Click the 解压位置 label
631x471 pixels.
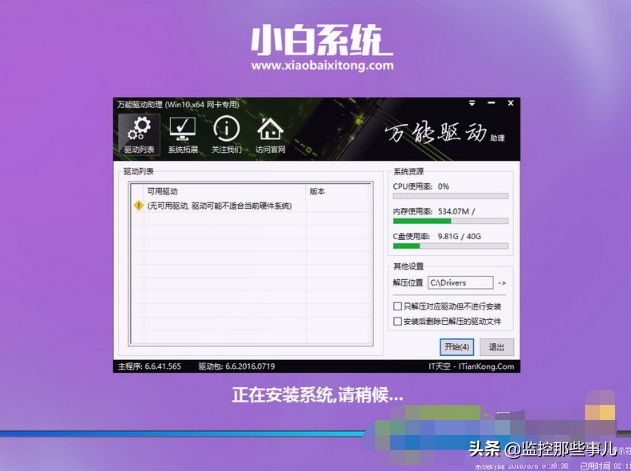click(x=408, y=283)
